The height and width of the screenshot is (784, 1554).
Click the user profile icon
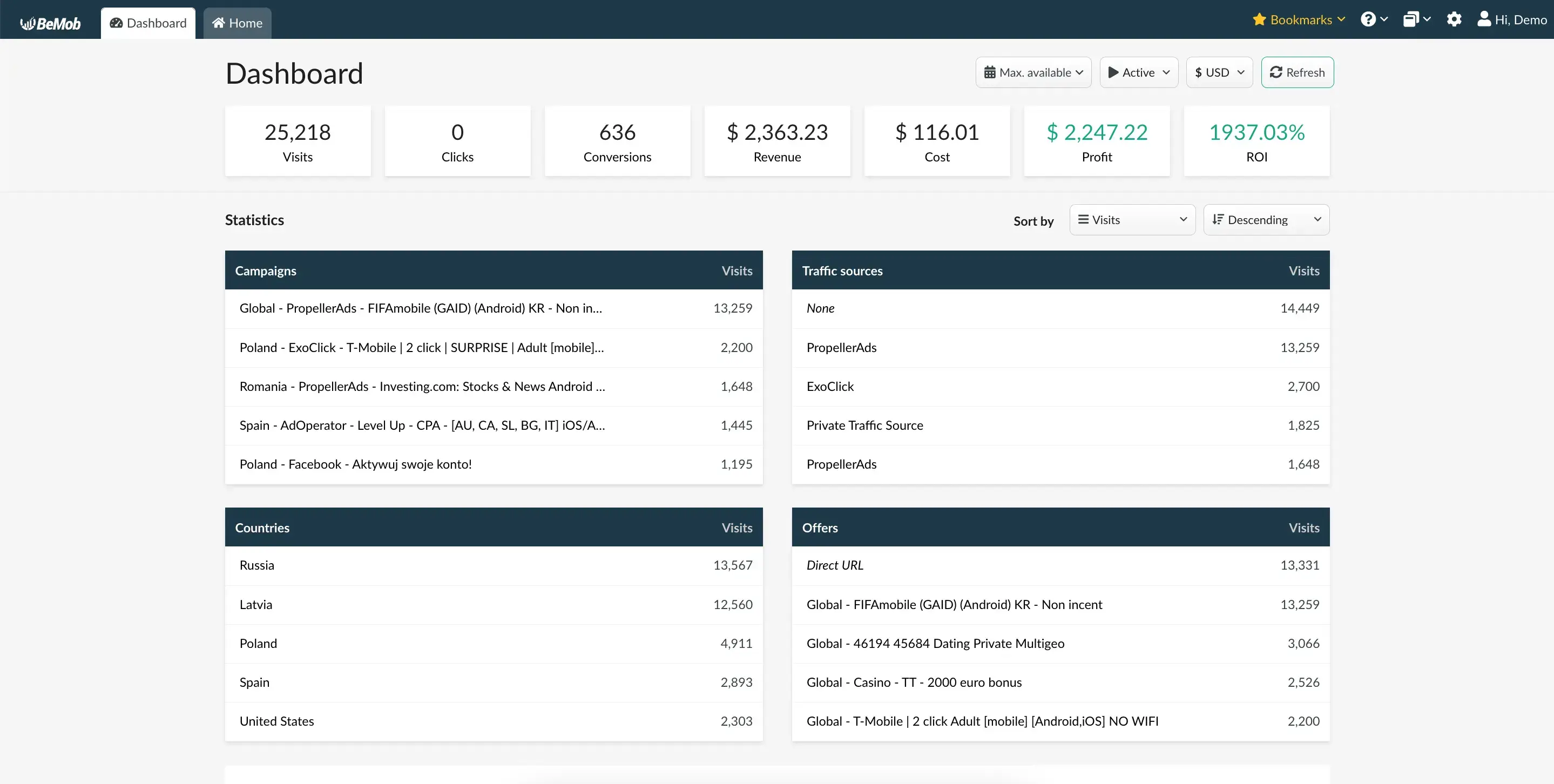coord(1484,19)
